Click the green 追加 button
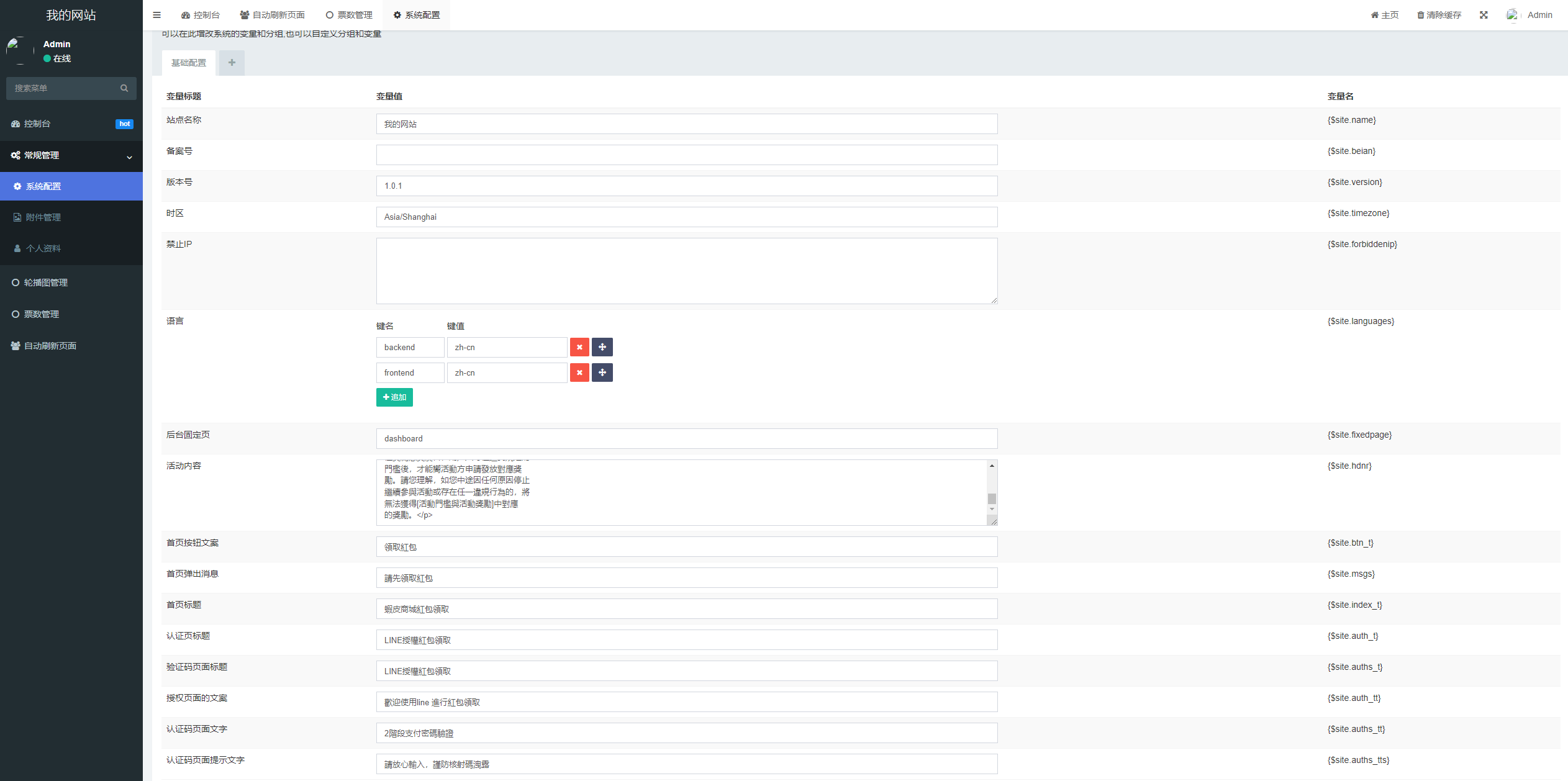1568x781 pixels. 394,397
